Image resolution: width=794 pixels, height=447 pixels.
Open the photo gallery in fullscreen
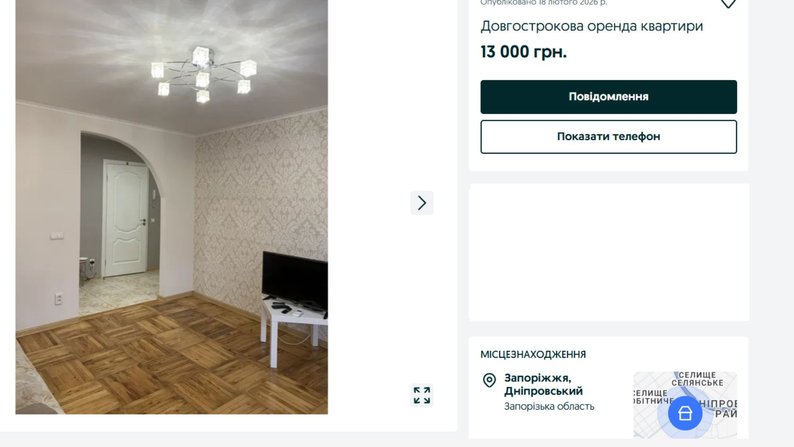(422, 395)
